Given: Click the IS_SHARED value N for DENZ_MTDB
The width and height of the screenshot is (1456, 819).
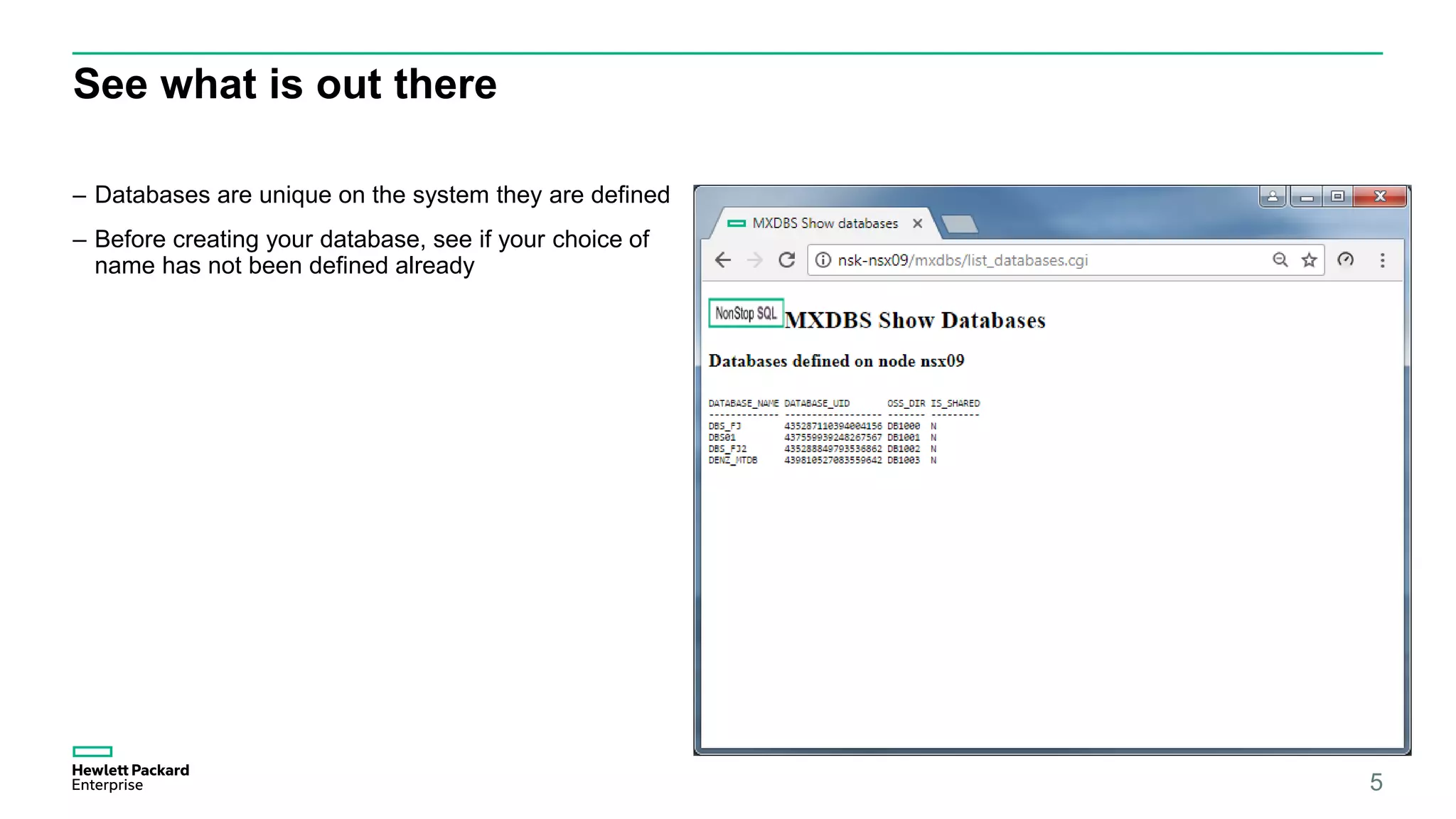Looking at the screenshot, I should coord(933,460).
